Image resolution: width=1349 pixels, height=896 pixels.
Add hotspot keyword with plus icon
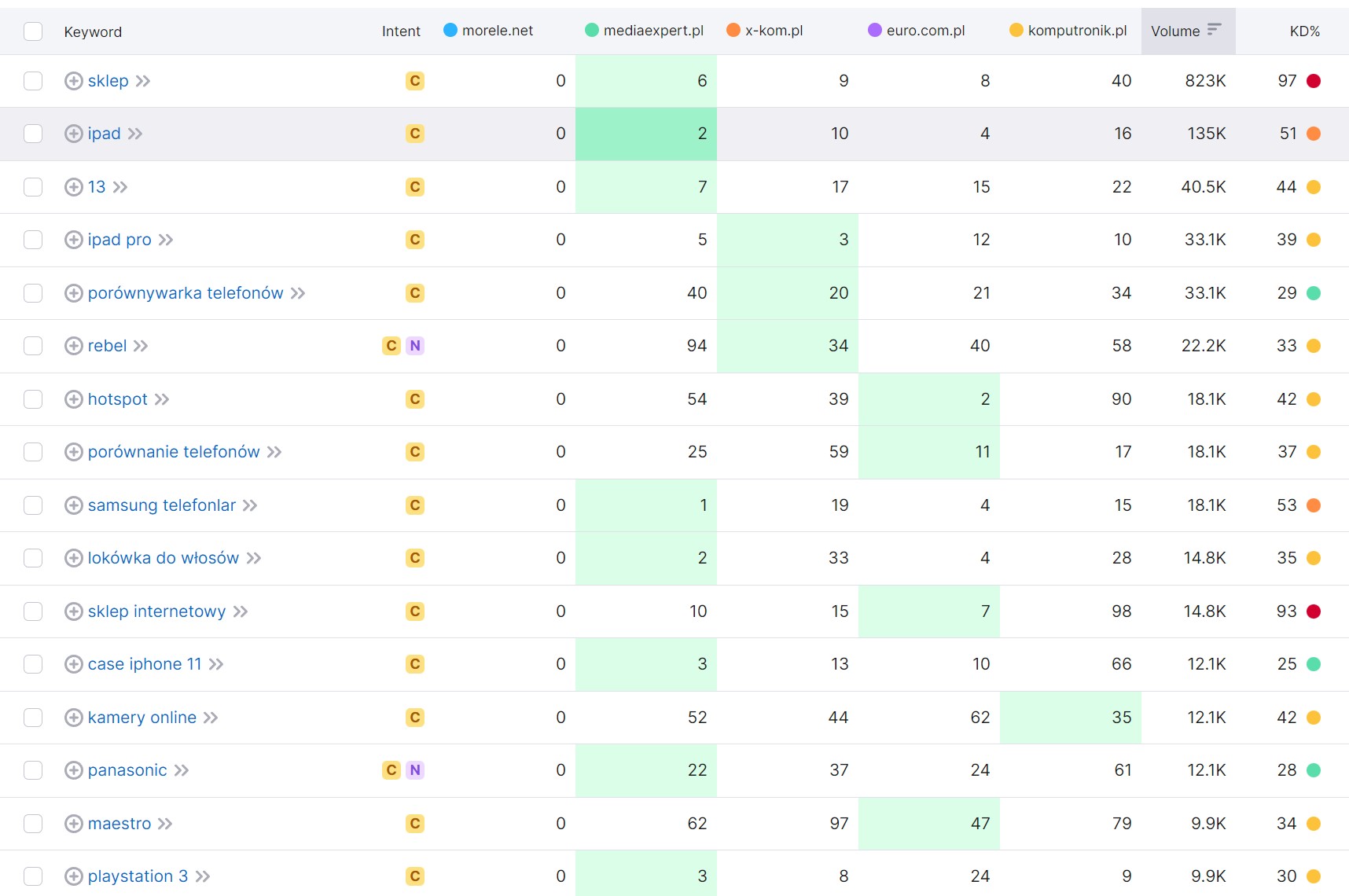pyautogui.click(x=73, y=399)
